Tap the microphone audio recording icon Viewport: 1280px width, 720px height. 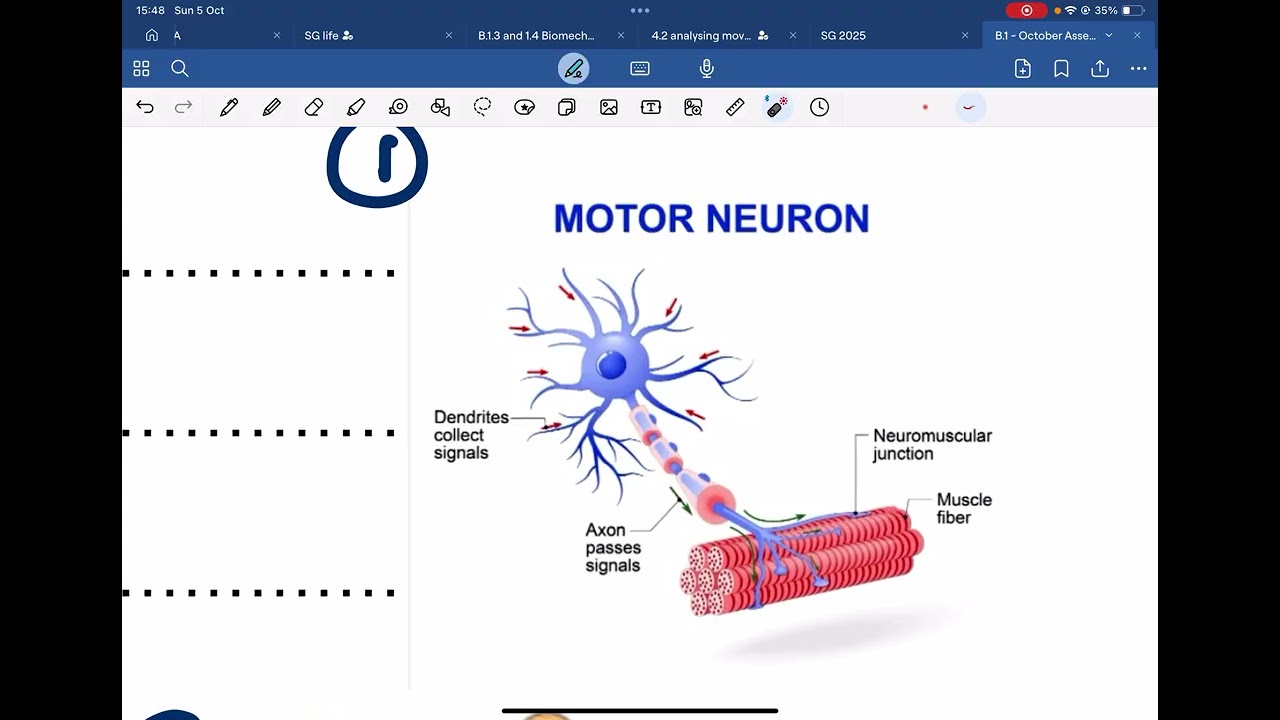click(x=707, y=68)
